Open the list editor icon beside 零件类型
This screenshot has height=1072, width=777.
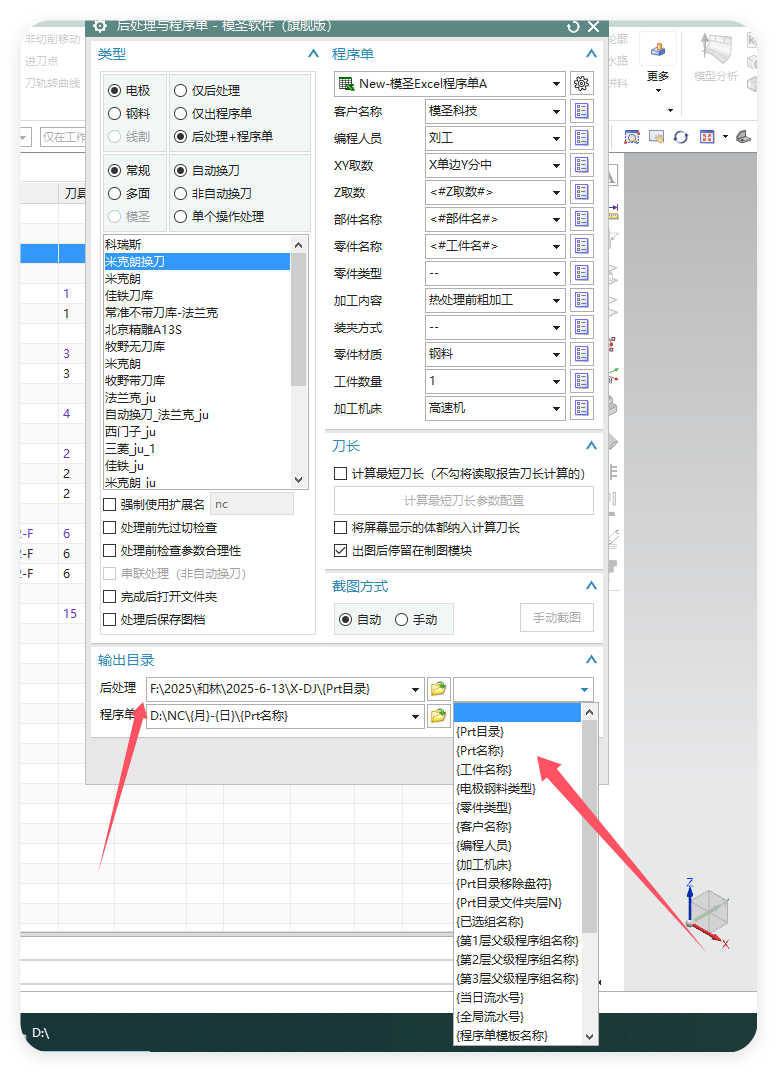click(582, 273)
